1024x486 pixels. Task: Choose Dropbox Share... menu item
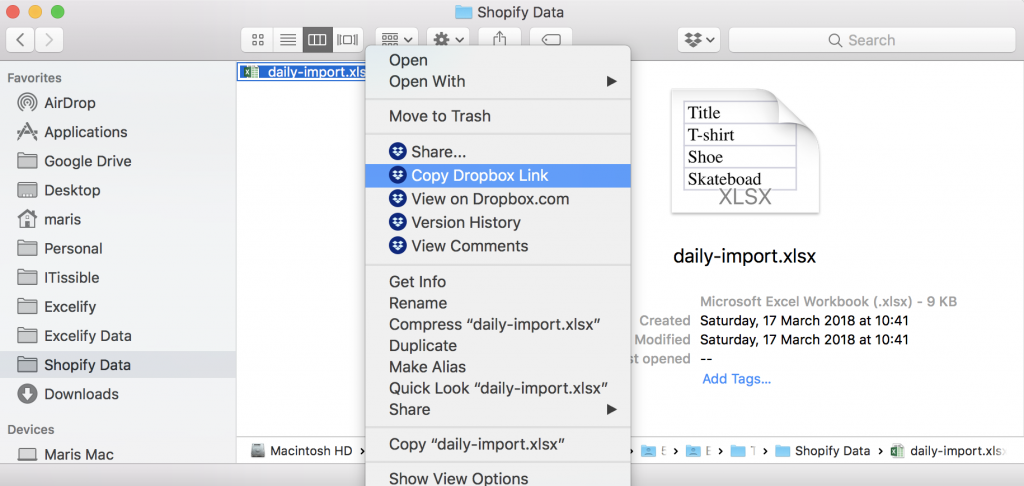(x=498, y=152)
